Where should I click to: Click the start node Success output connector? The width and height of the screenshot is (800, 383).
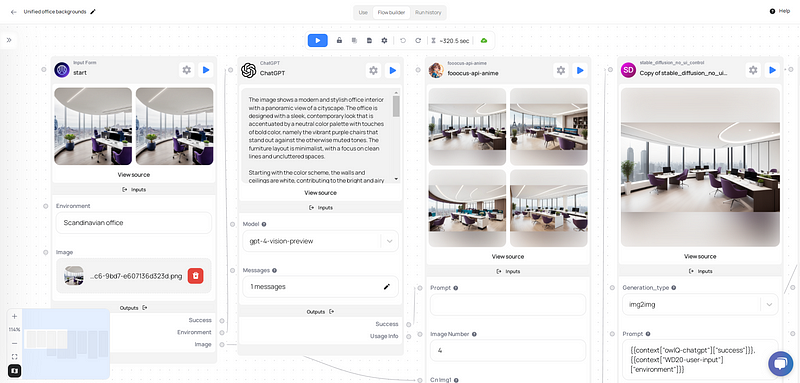[222, 321]
